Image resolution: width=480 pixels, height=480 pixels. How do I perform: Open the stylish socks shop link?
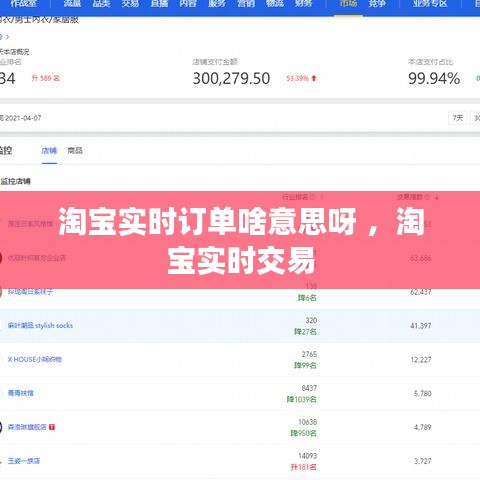(x=40, y=326)
